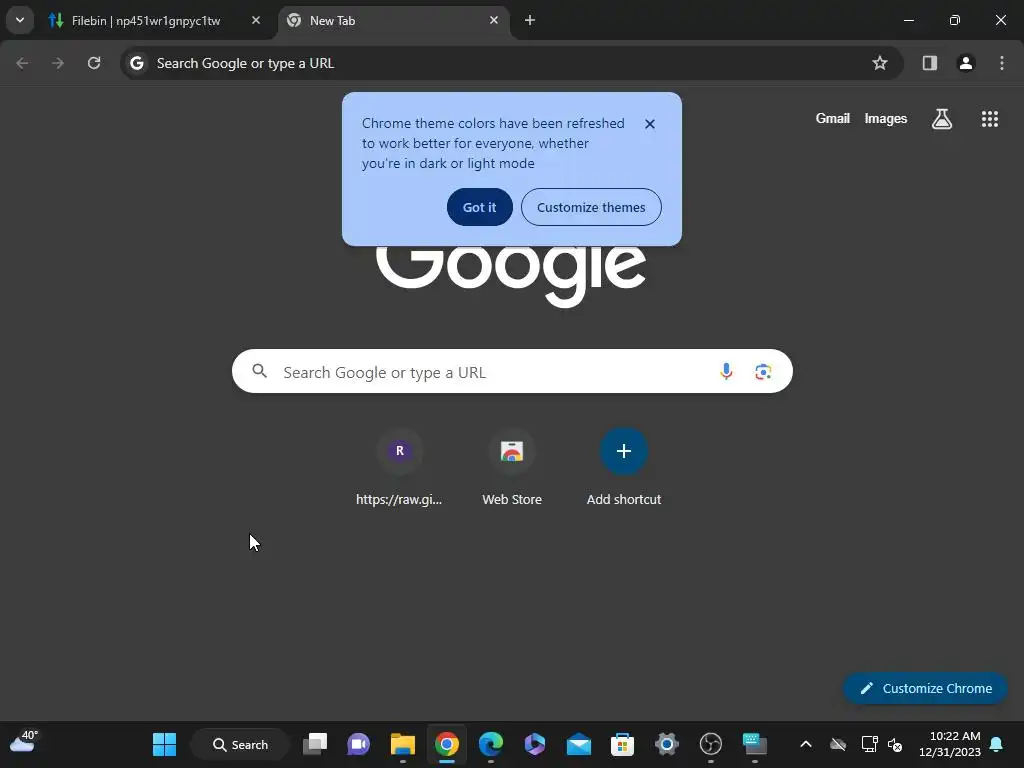Click the Got it button

click(479, 207)
